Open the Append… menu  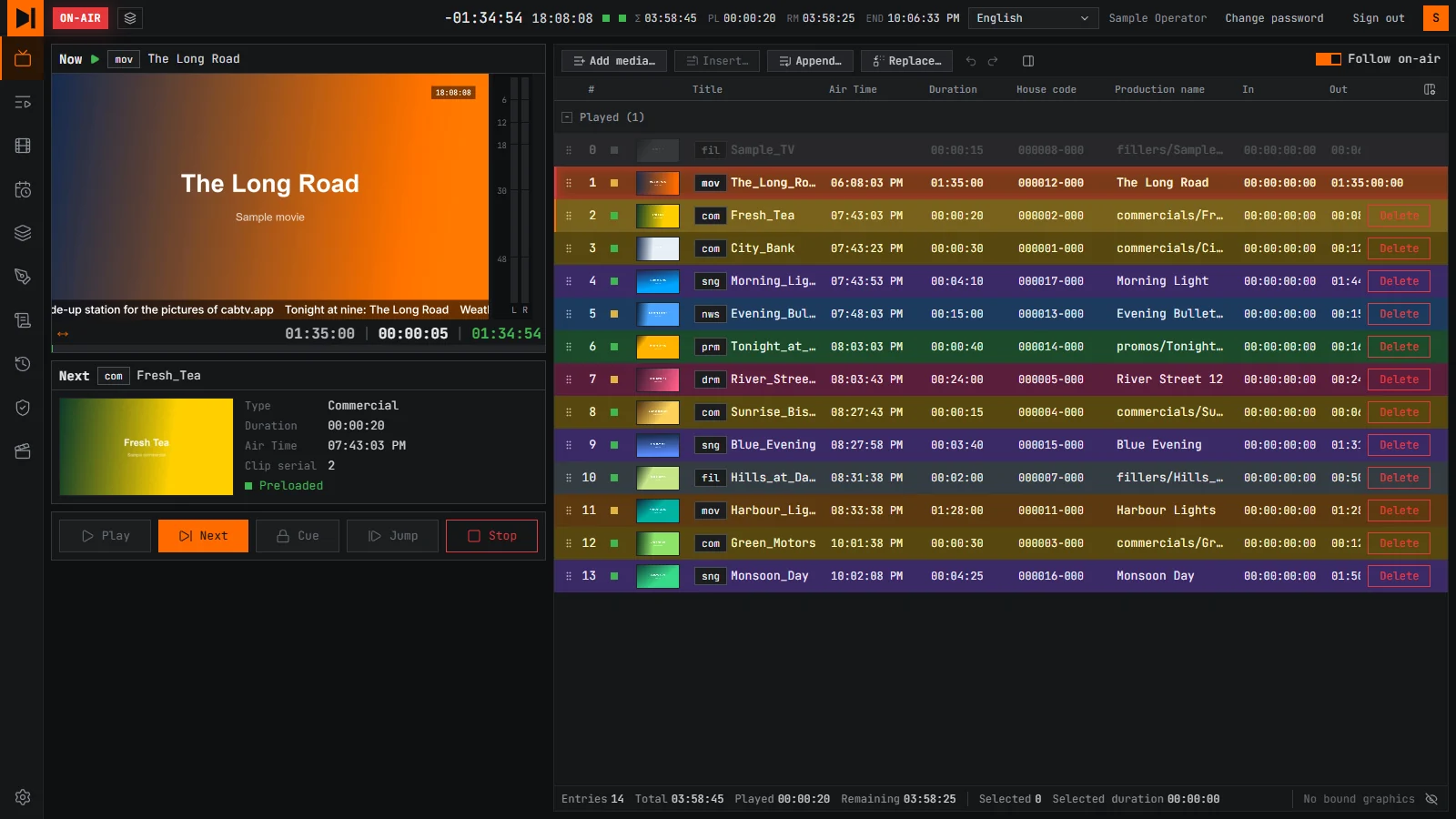(810, 61)
